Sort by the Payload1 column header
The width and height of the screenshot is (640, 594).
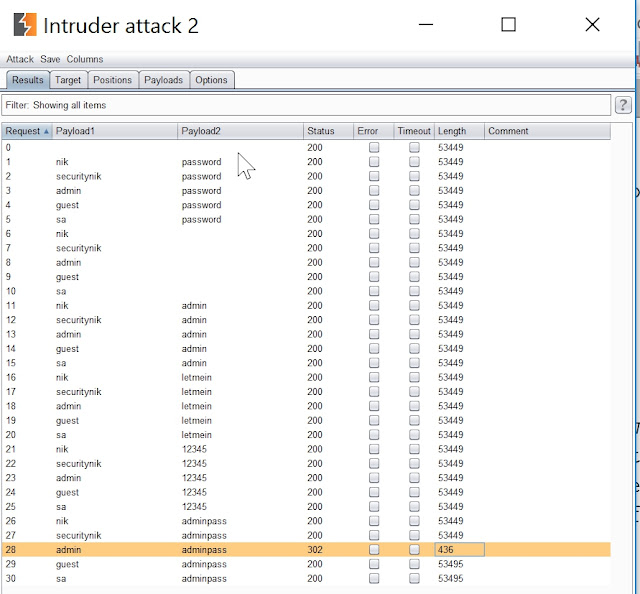coord(115,131)
